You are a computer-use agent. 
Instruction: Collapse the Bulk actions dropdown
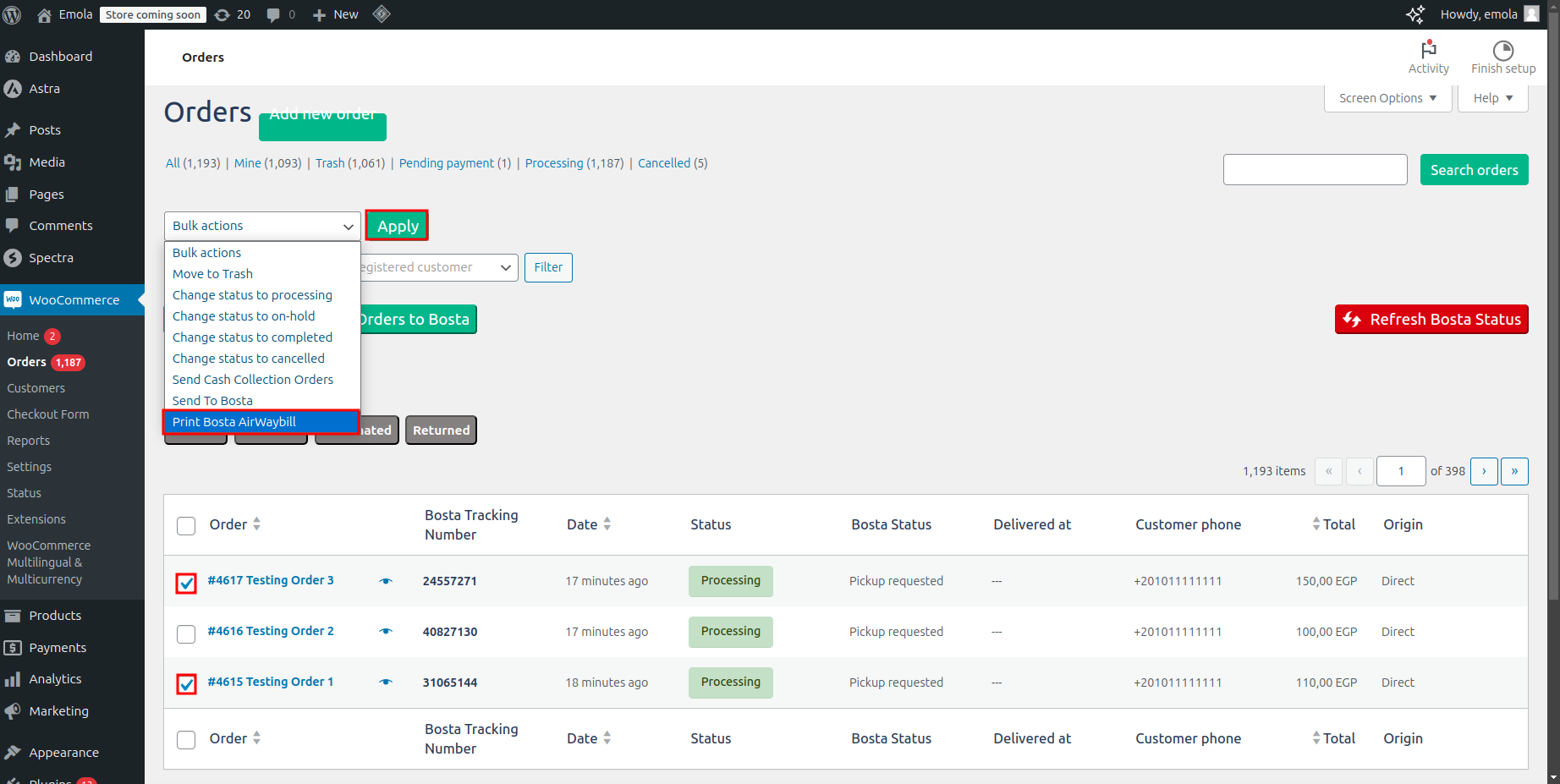(x=262, y=226)
